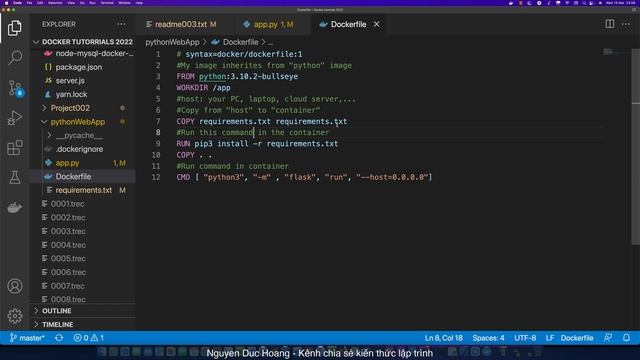
Task: Switch the master git branch
Action: pos(27,338)
